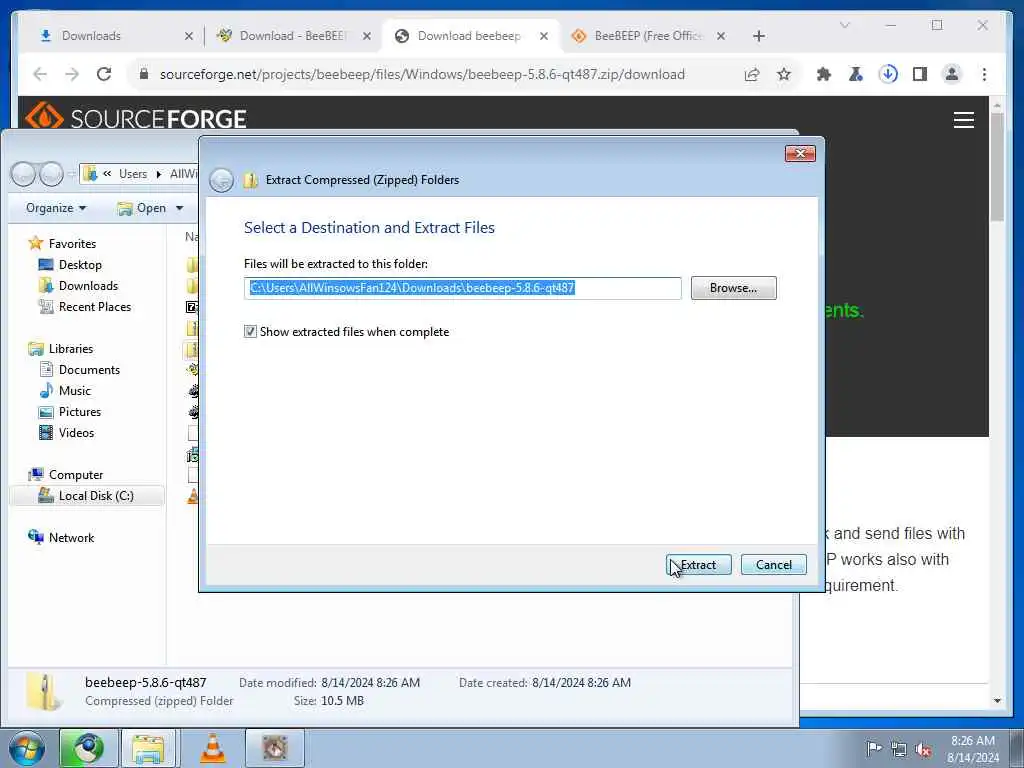Close the Extract Compressed Folders dialog
Image resolution: width=1024 pixels, height=768 pixels.
click(x=800, y=153)
